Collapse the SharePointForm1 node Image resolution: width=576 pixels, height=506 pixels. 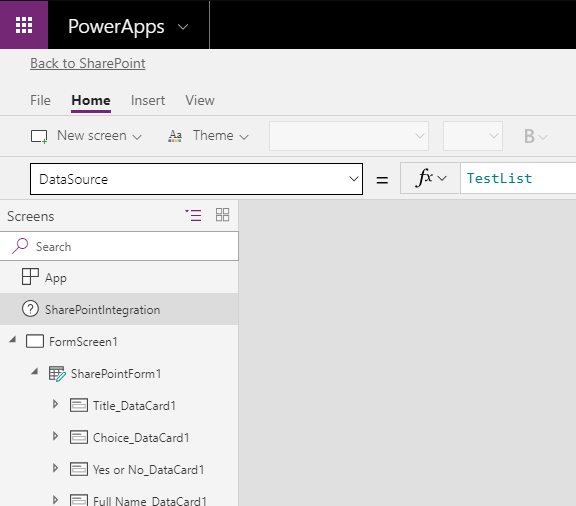(35, 371)
